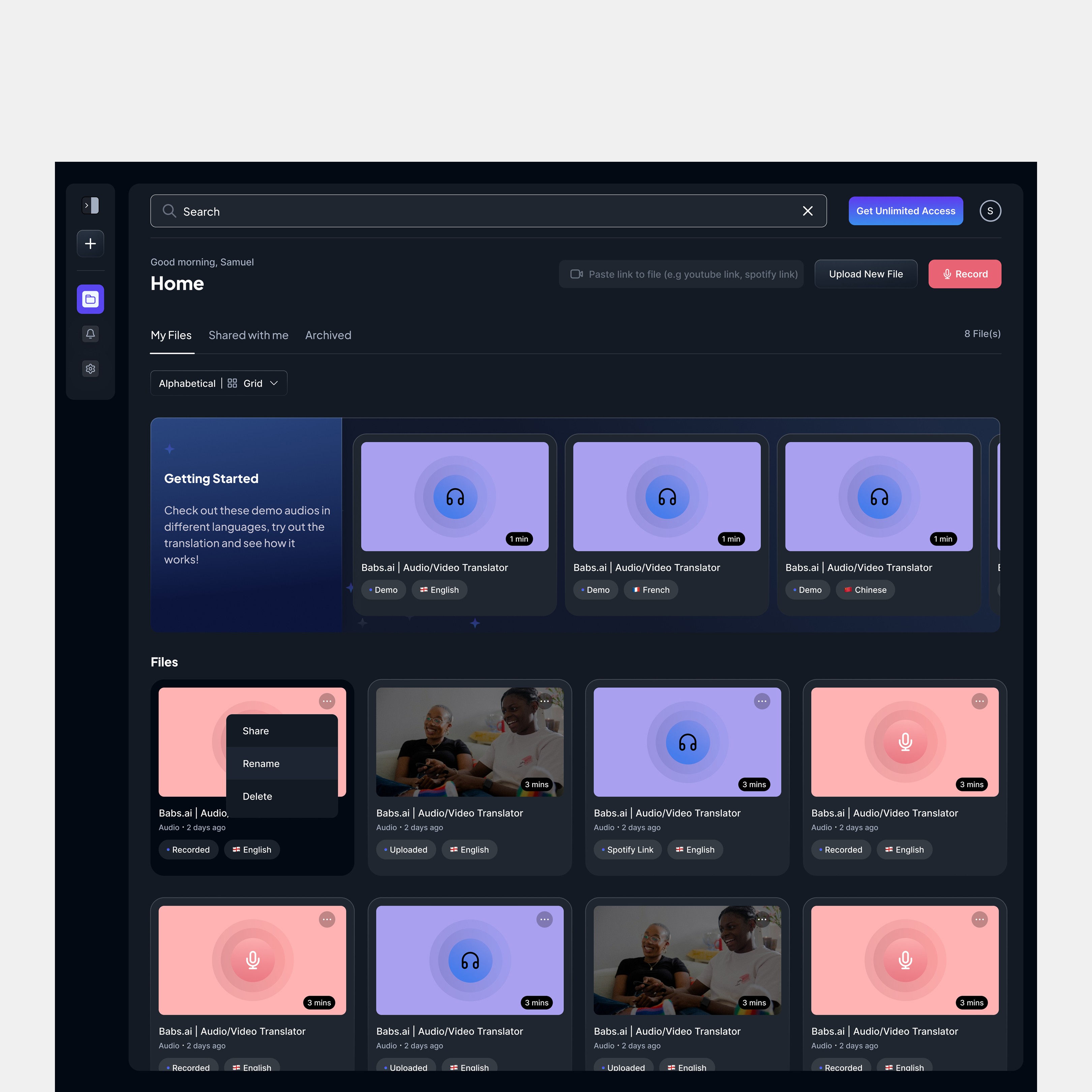
Task: Start recording with Record button
Action: [x=964, y=274]
